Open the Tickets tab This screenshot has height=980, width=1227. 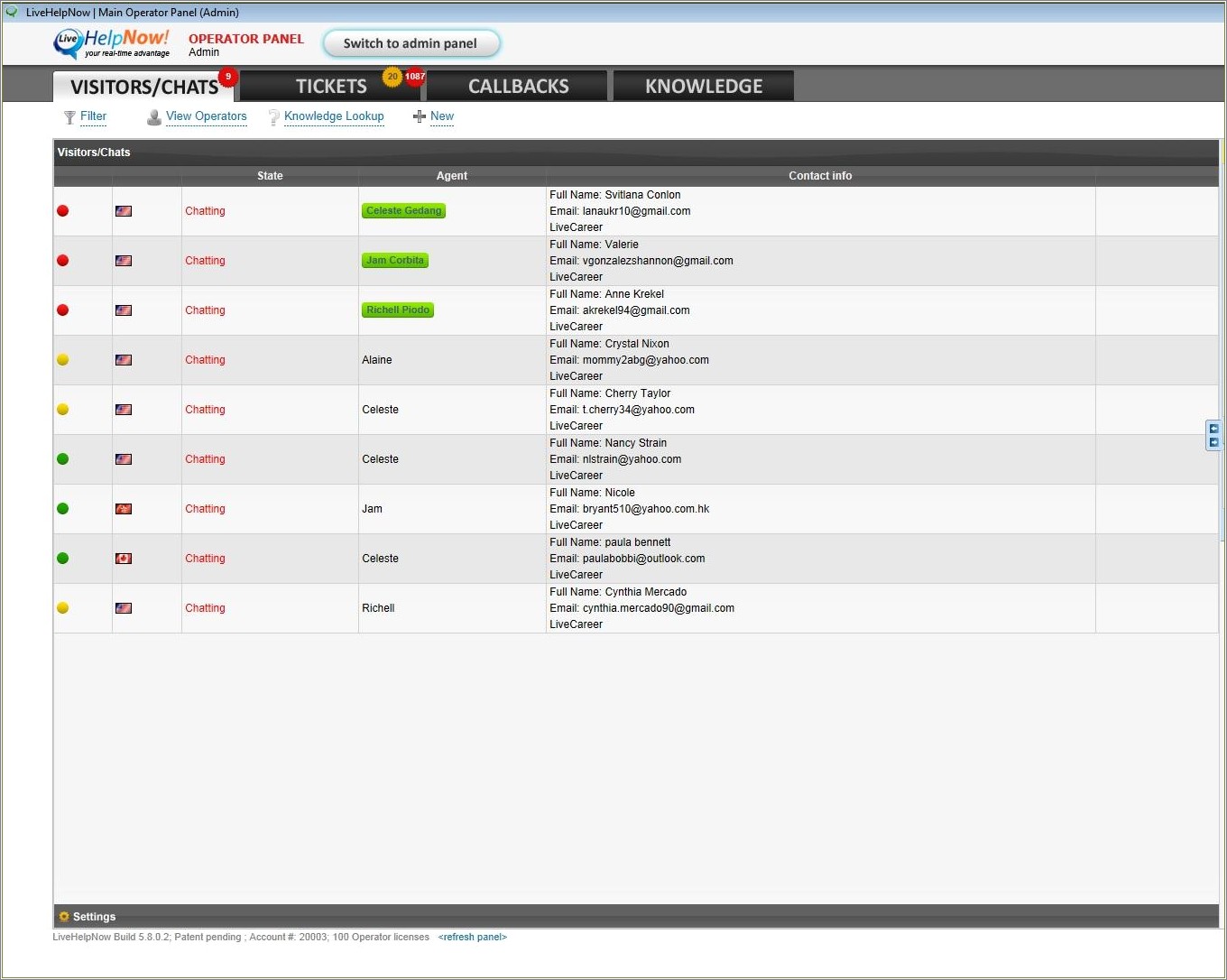pyautogui.click(x=330, y=87)
